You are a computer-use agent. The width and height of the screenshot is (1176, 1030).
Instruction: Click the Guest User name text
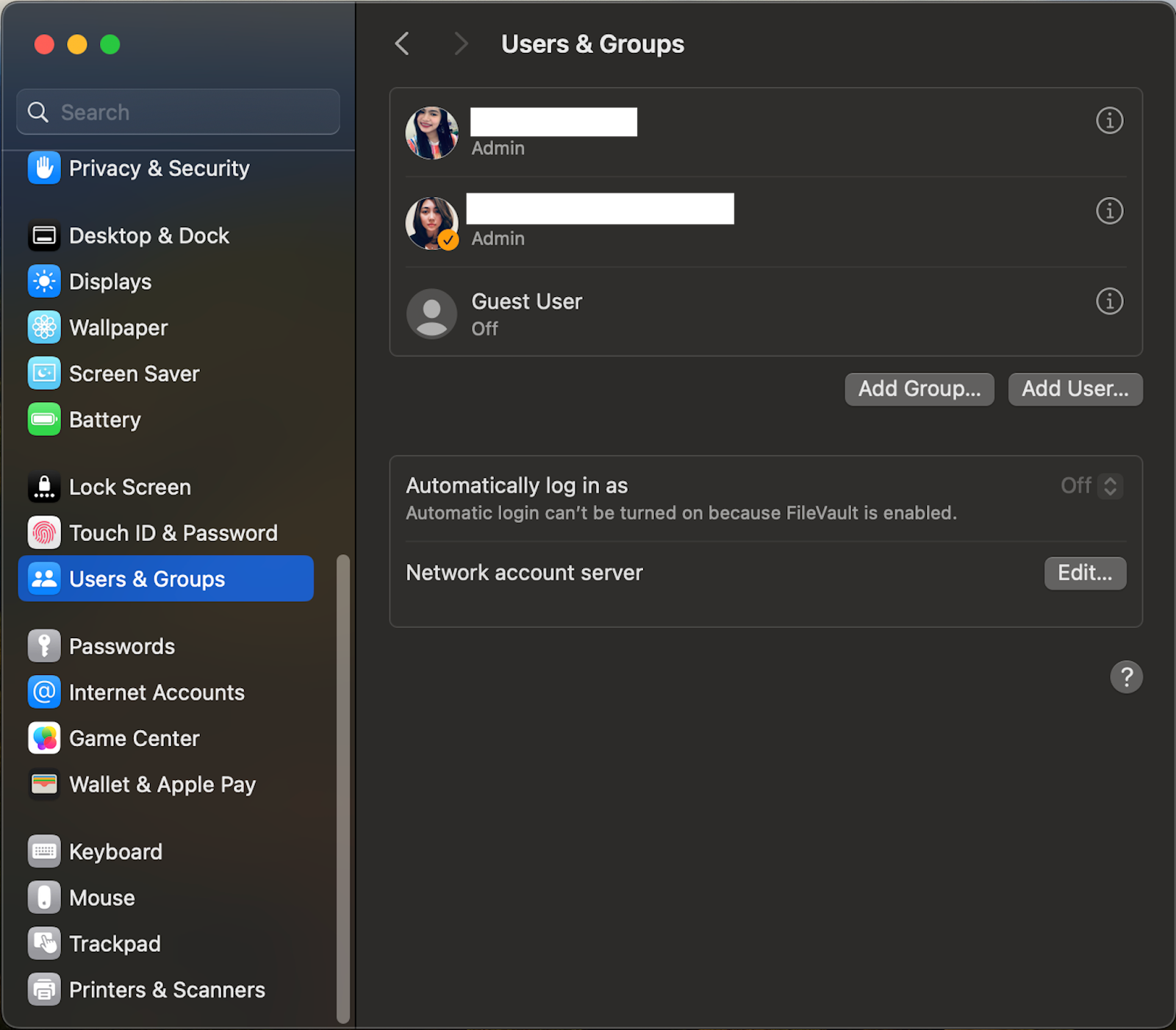click(527, 301)
